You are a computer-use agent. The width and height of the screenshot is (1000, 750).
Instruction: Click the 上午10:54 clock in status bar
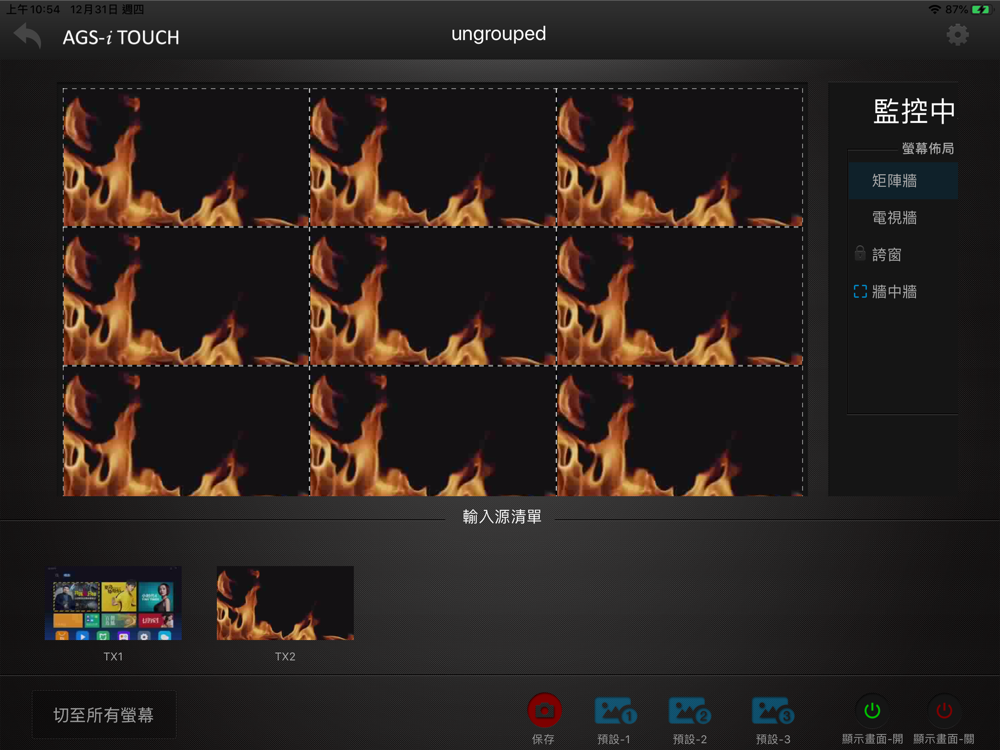(x=33, y=9)
